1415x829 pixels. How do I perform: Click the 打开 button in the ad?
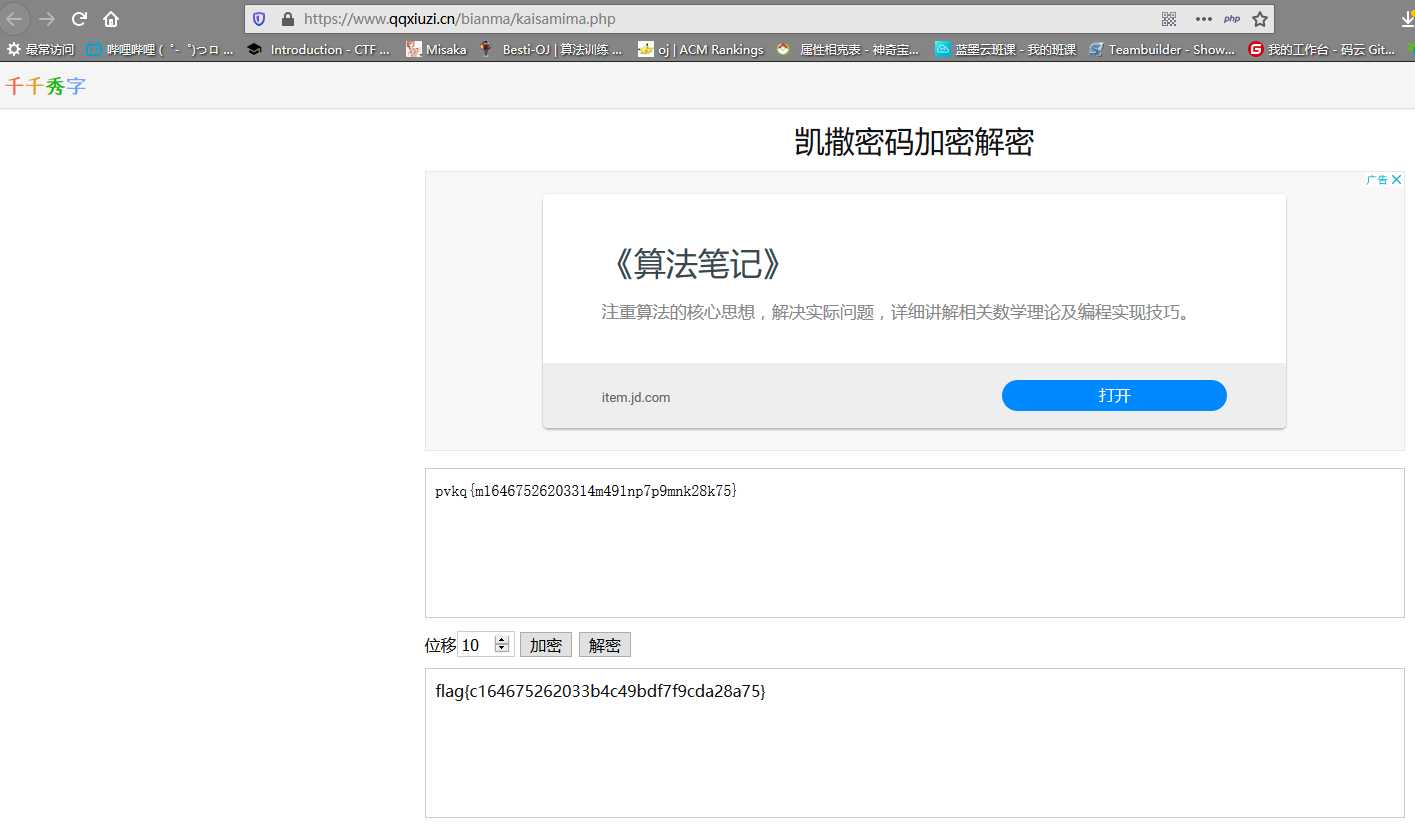click(x=1114, y=395)
